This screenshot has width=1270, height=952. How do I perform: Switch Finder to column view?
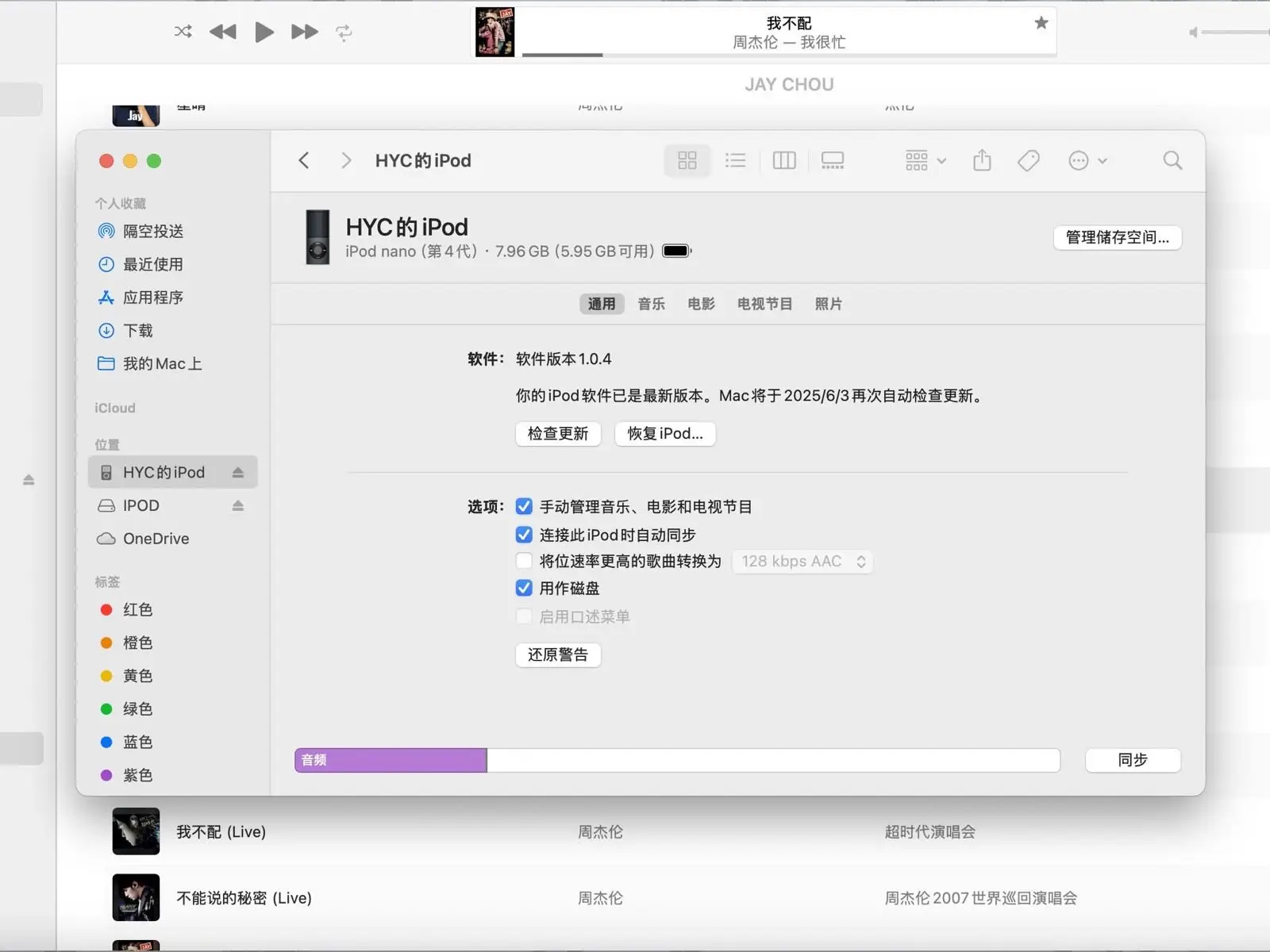[x=784, y=160]
